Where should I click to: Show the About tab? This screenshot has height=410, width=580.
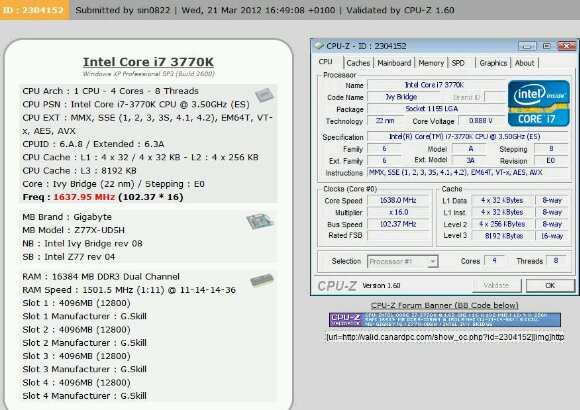click(x=525, y=63)
